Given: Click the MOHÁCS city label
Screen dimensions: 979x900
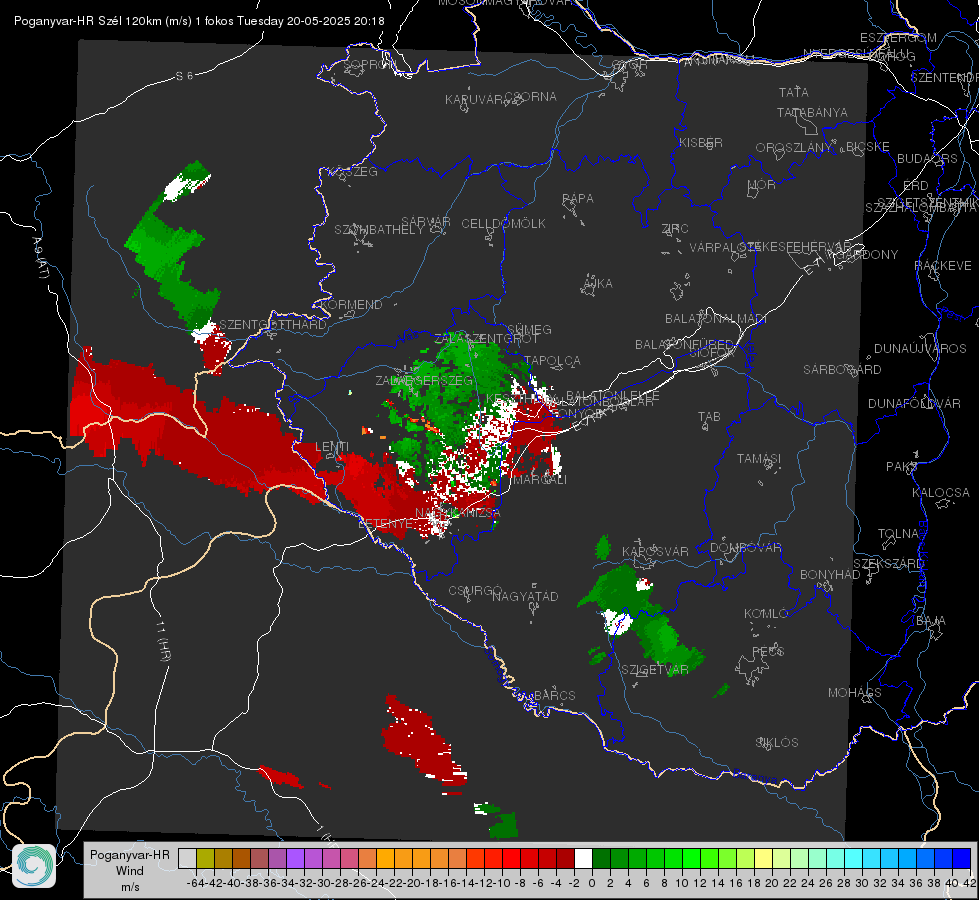Looking at the screenshot, I should pos(854,693).
